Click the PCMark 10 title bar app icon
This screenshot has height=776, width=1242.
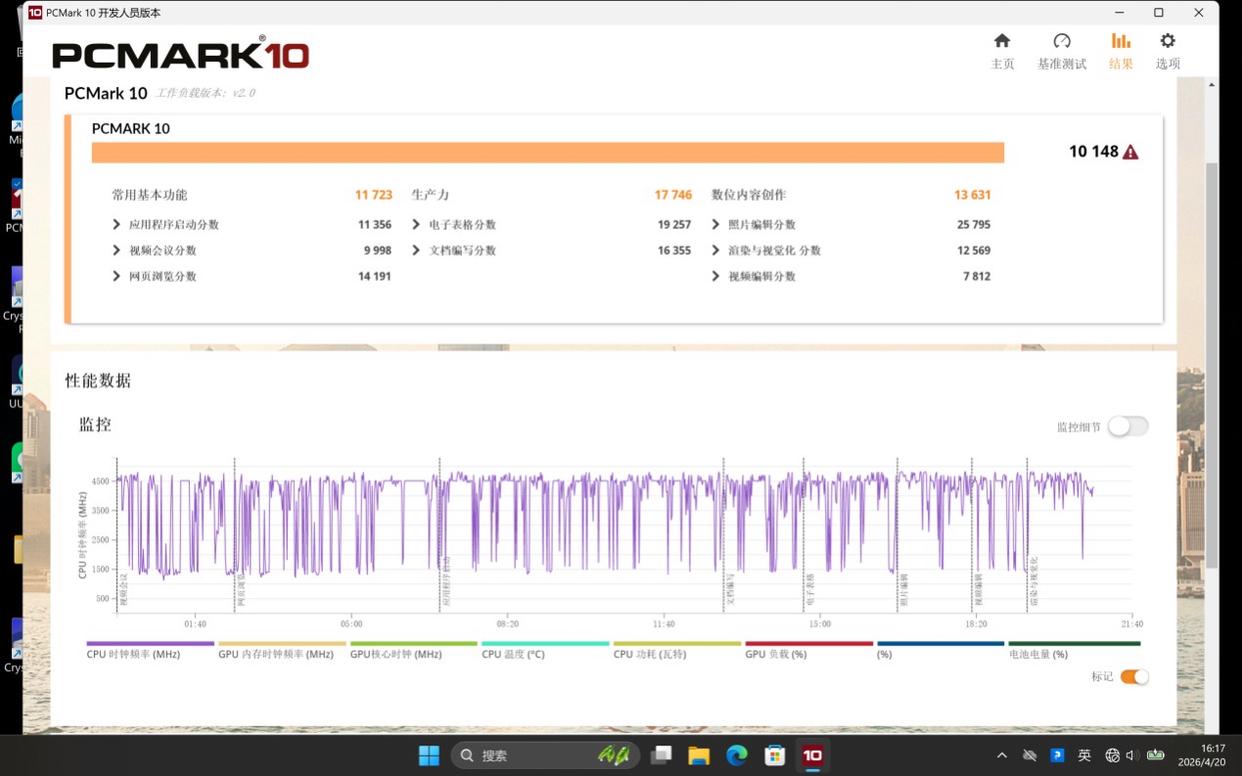pos(35,13)
